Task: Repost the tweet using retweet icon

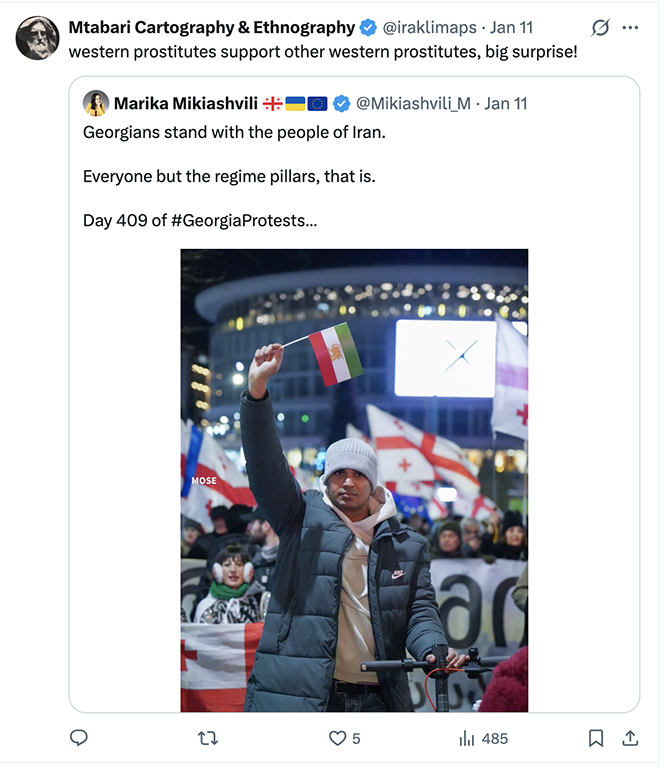Action: (208, 738)
